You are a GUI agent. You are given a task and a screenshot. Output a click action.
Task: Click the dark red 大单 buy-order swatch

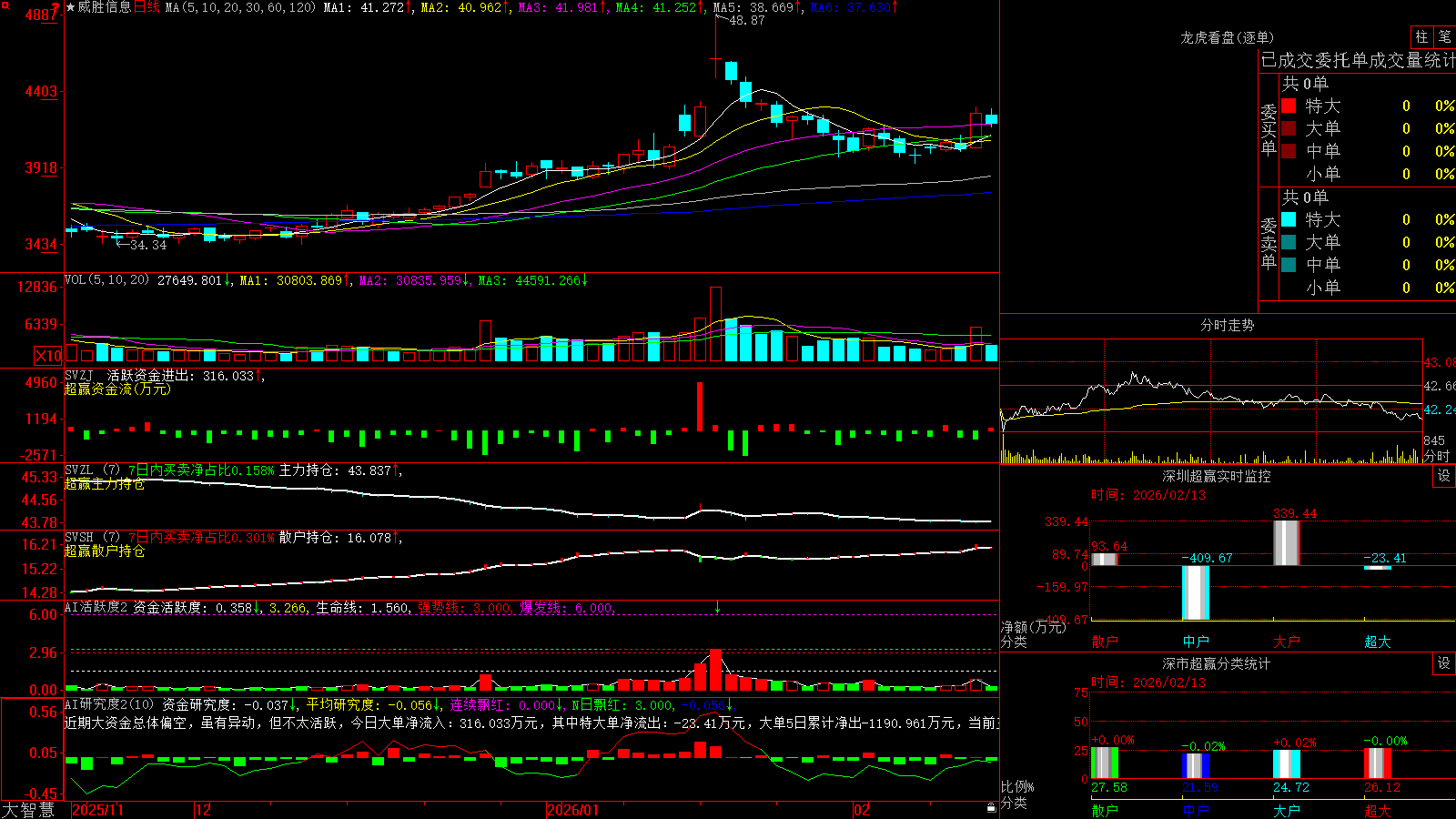(x=1289, y=128)
